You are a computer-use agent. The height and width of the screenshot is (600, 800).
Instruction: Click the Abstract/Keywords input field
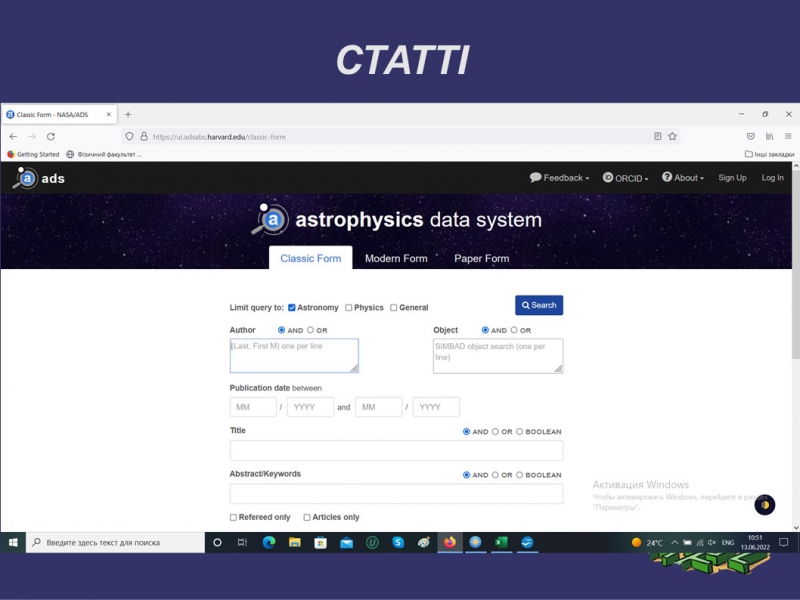pos(396,494)
